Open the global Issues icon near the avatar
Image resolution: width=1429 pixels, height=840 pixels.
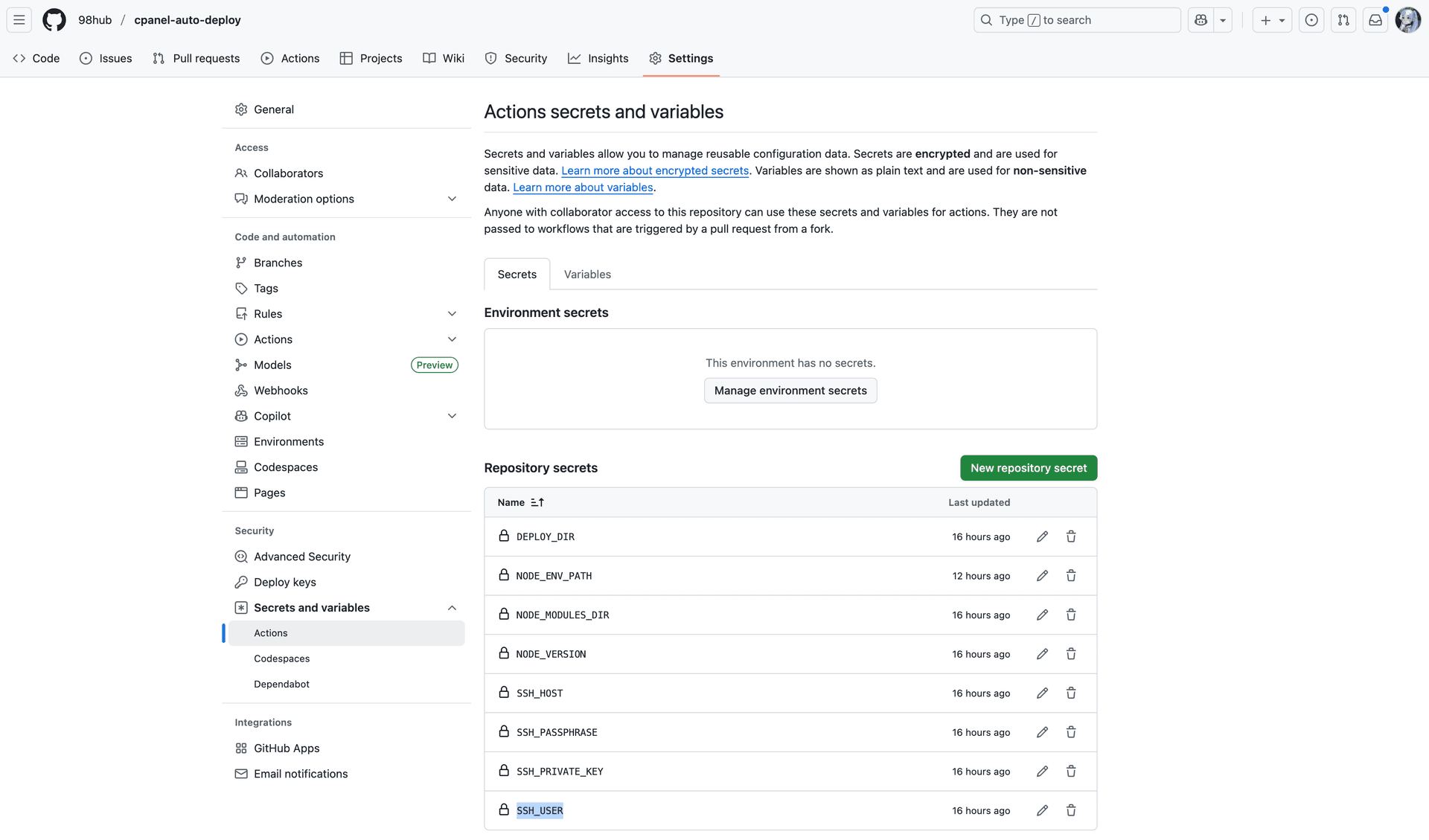coord(1311,20)
